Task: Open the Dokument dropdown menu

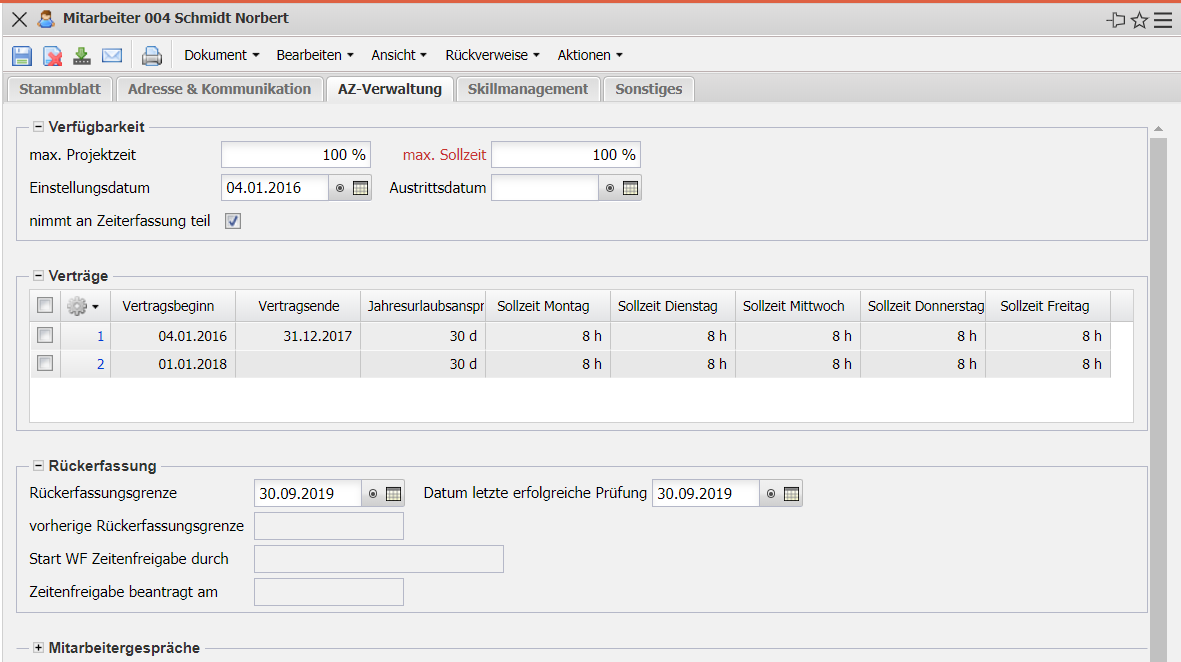Action: (x=221, y=55)
